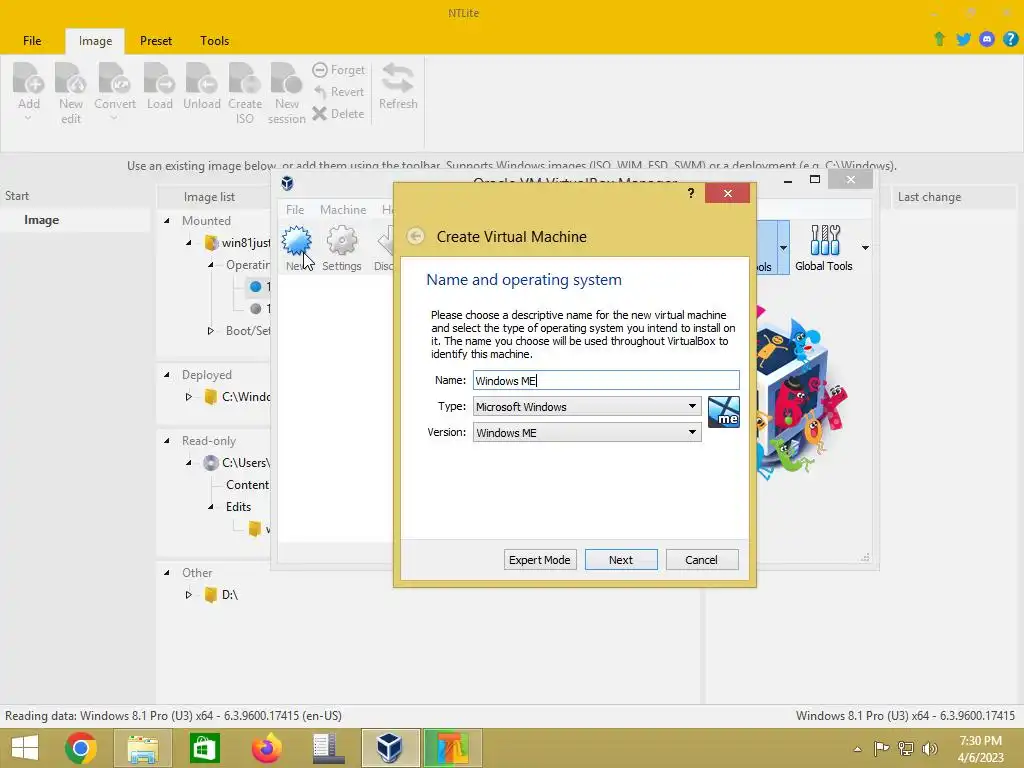Show hidden tray icons arrow
This screenshot has height=768, width=1024.
(857, 749)
